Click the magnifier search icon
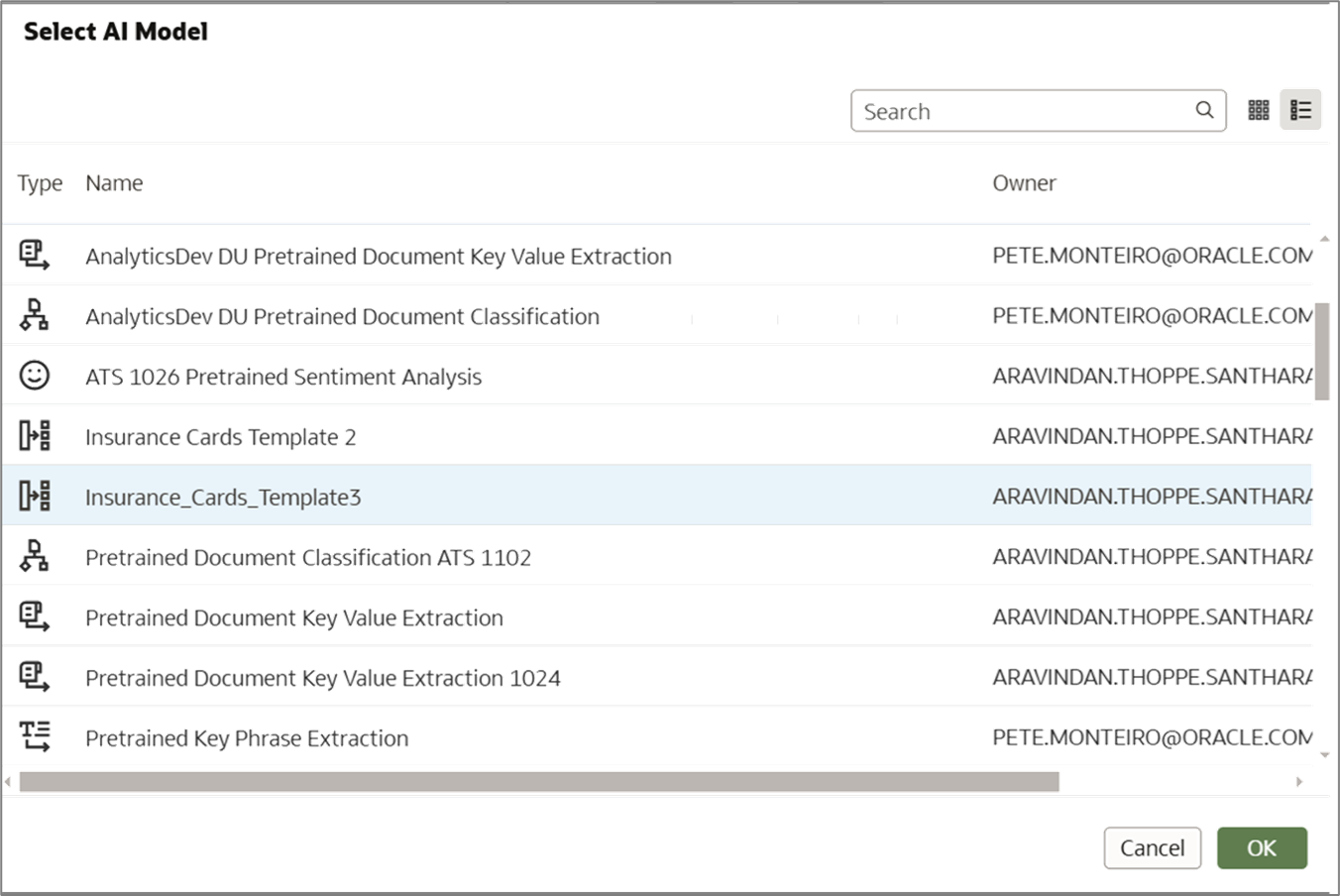1340x896 pixels. point(1204,110)
